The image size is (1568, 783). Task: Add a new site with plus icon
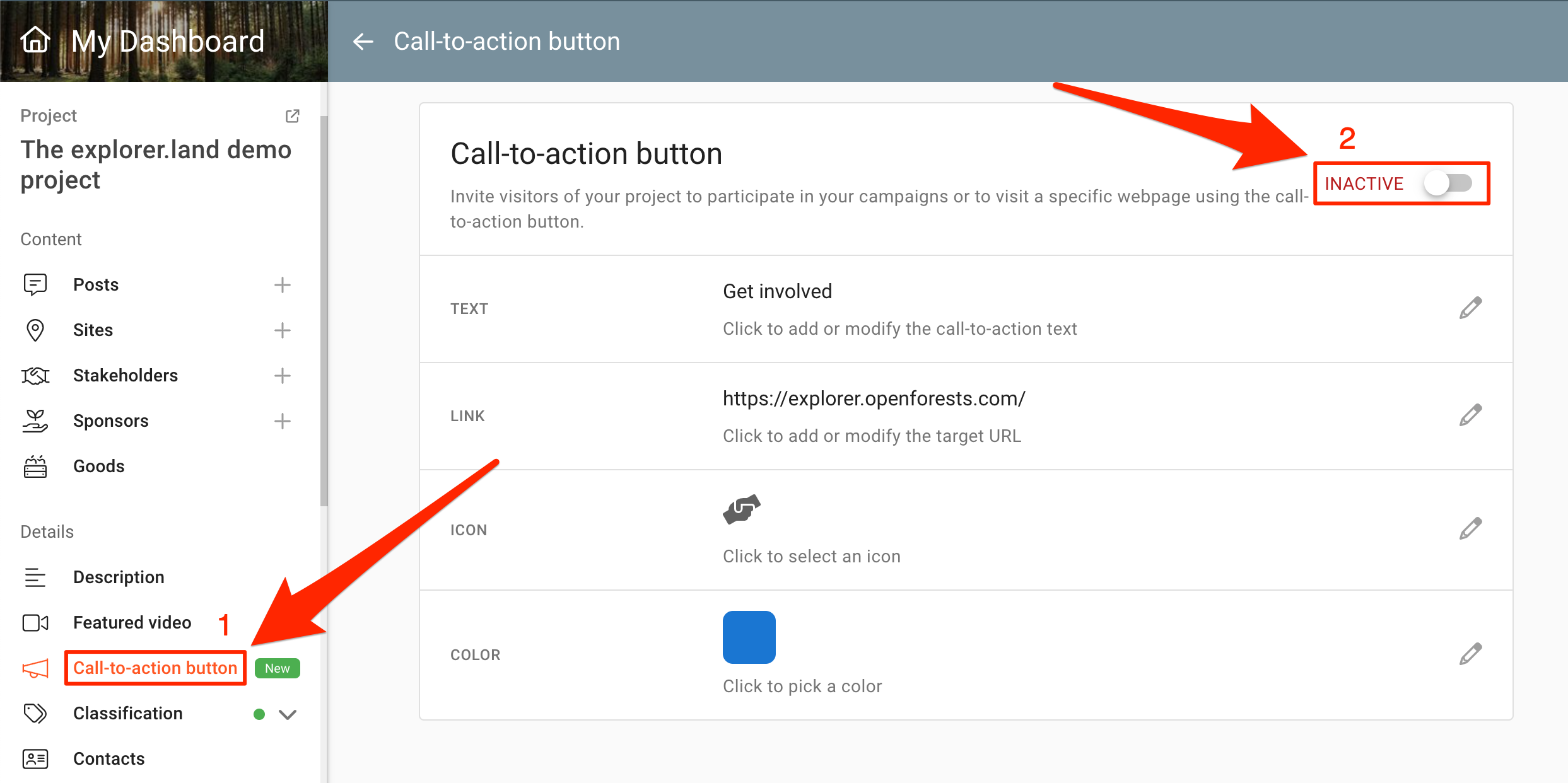pos(282,330)
